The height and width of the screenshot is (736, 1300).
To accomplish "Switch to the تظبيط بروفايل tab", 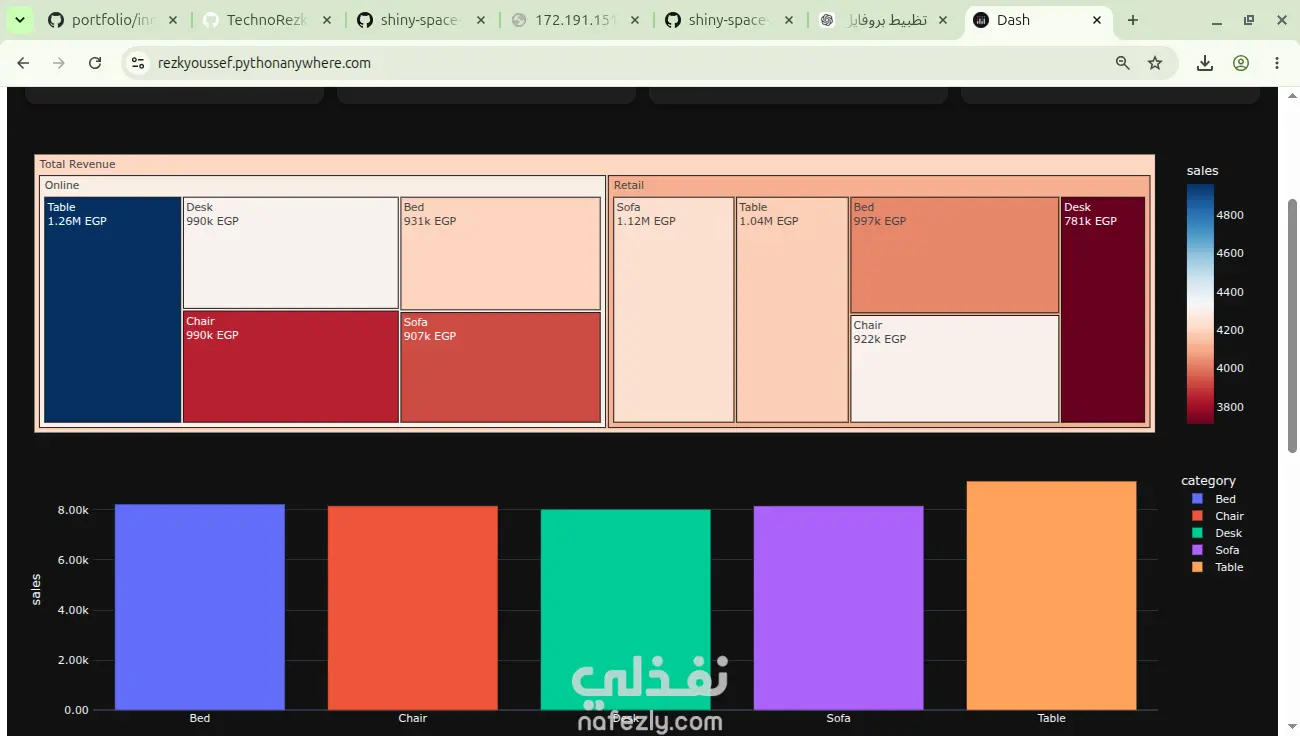I will click(x=885, y=20).
